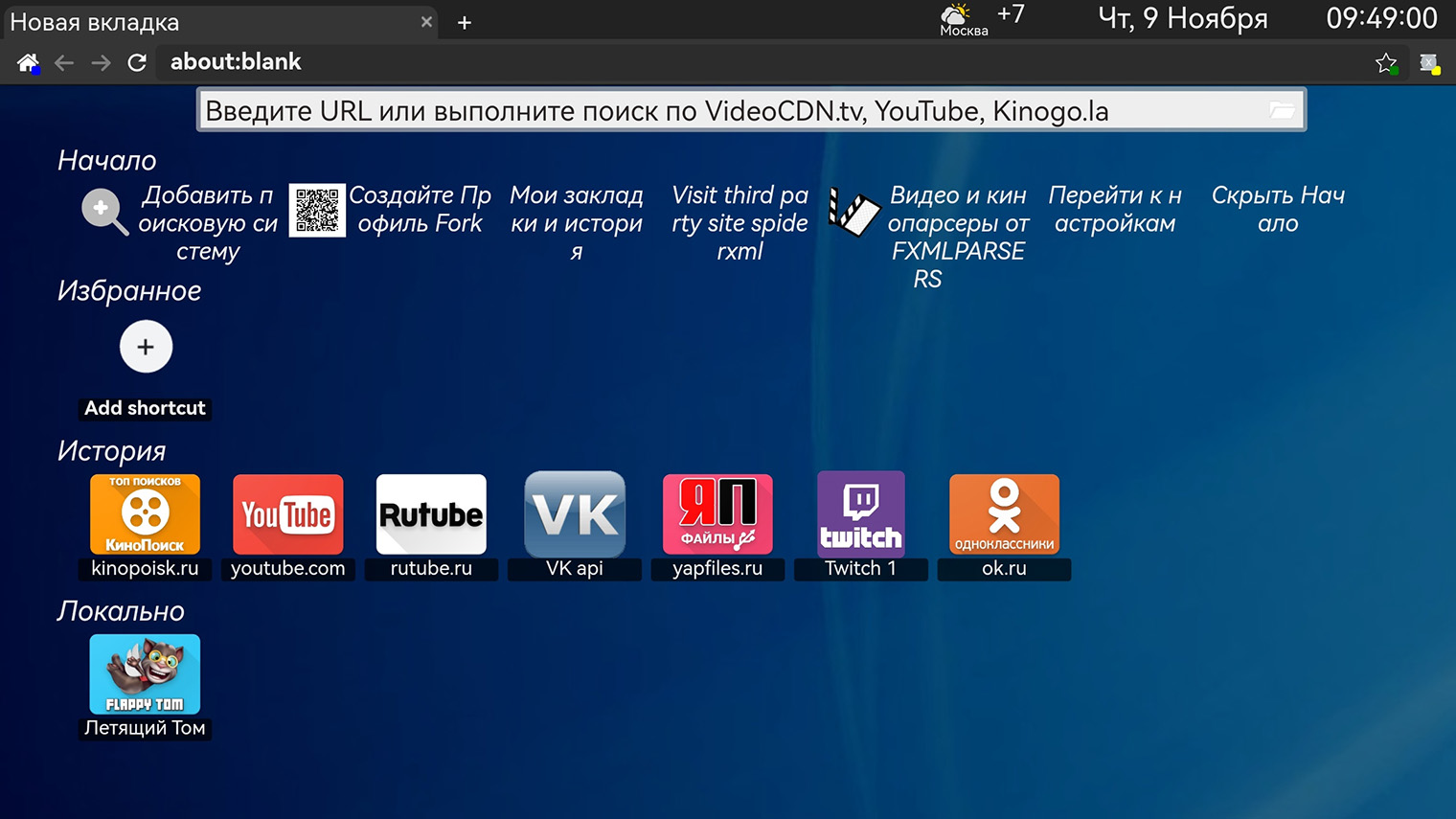The width and height of the screenshot is (1456, 819).
Task: Click the Избранное section heading
Action: [129, 291]
